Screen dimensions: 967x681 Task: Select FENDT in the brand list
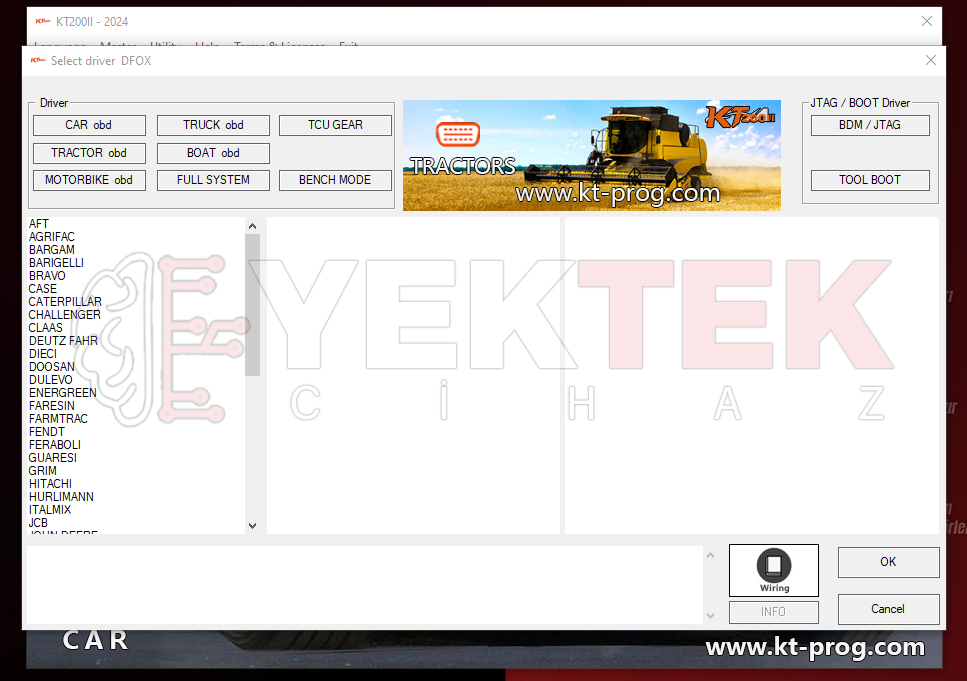click(46, 432)
